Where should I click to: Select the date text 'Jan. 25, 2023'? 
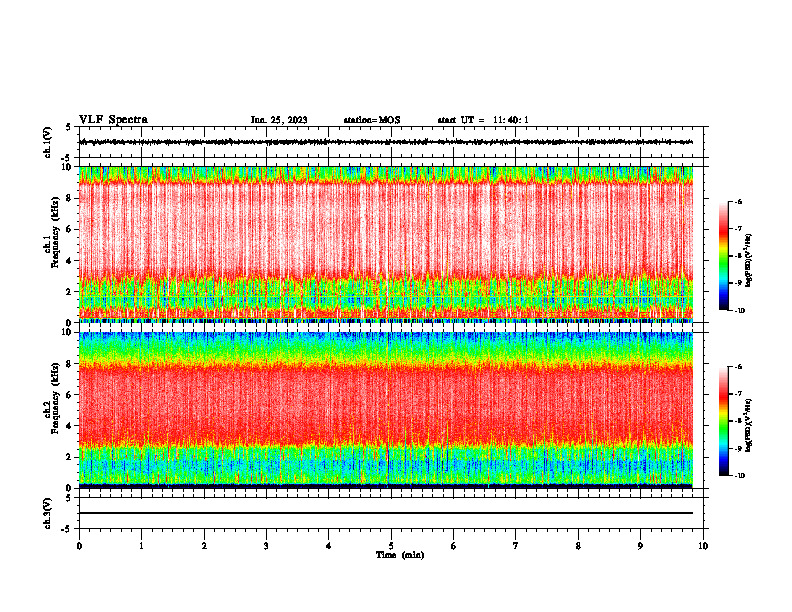279,120
